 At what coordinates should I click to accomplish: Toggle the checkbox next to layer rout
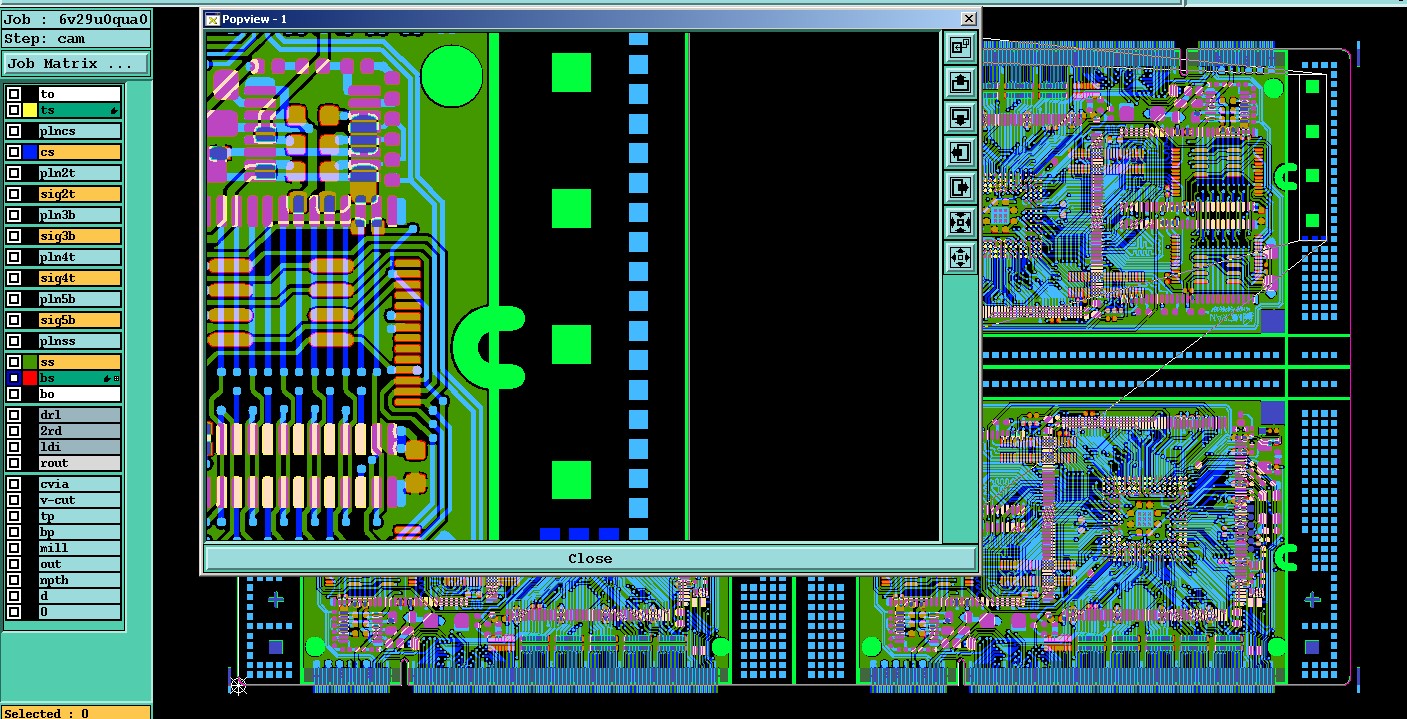(x=14, y=463)
